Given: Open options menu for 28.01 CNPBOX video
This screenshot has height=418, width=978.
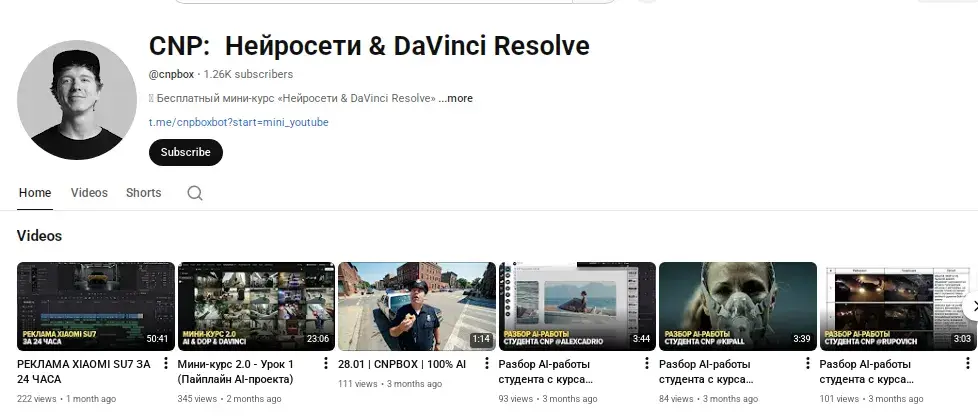Looking at the screenshot, I should [487, 364].
